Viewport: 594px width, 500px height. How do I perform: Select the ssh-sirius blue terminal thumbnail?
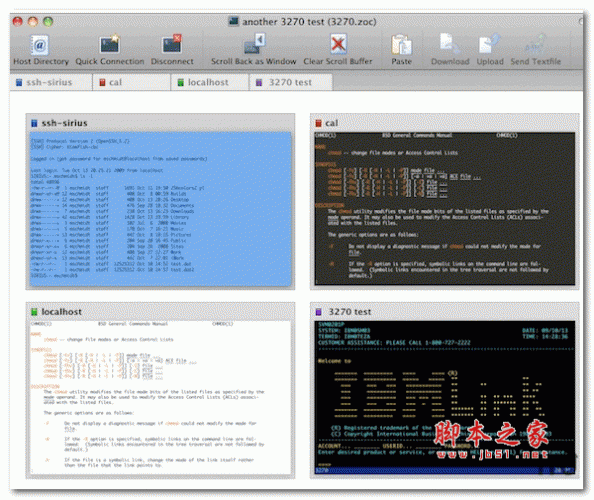161,209
